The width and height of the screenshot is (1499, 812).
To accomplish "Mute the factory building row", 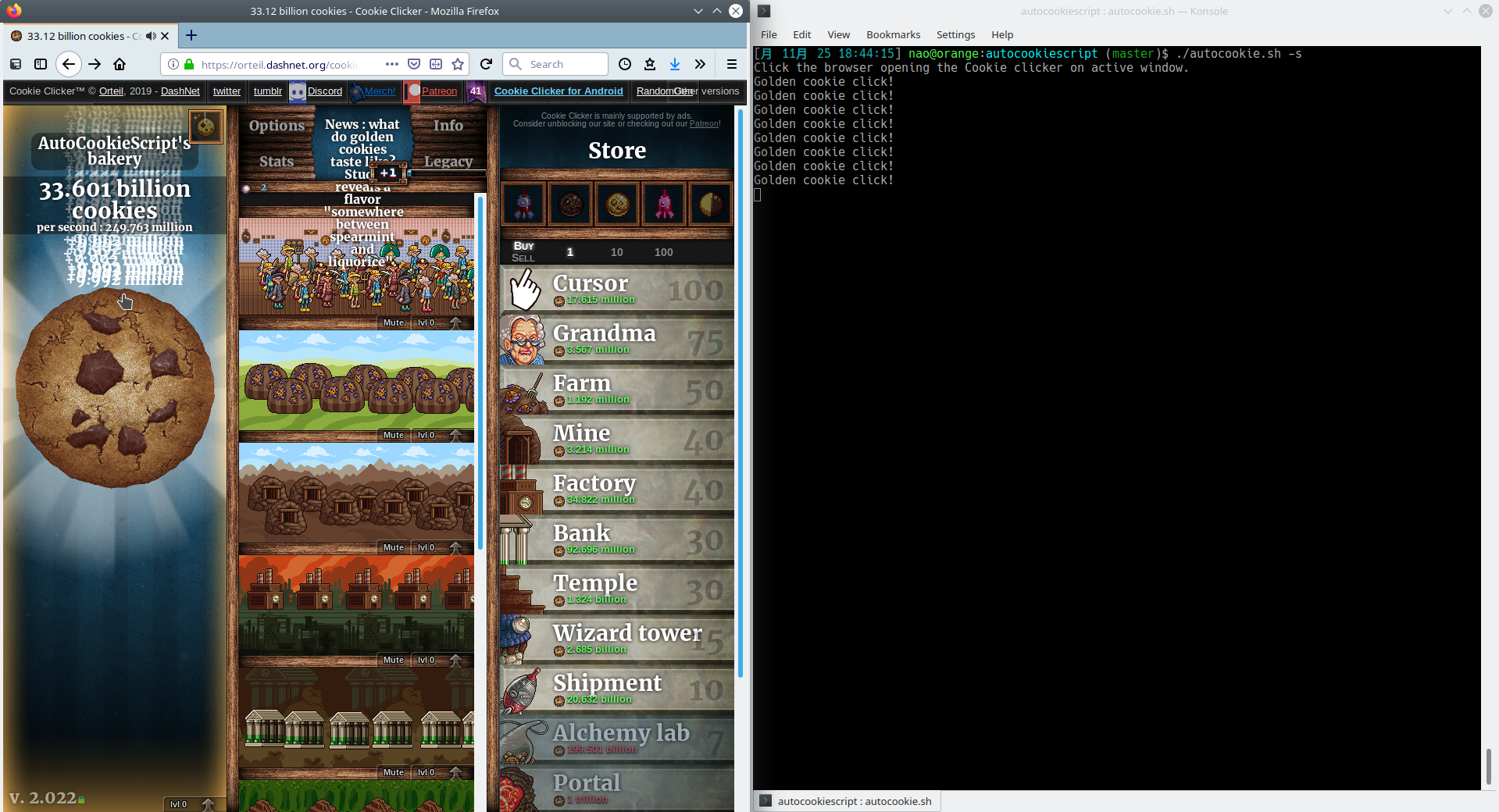I will click(x=394, y=660).
